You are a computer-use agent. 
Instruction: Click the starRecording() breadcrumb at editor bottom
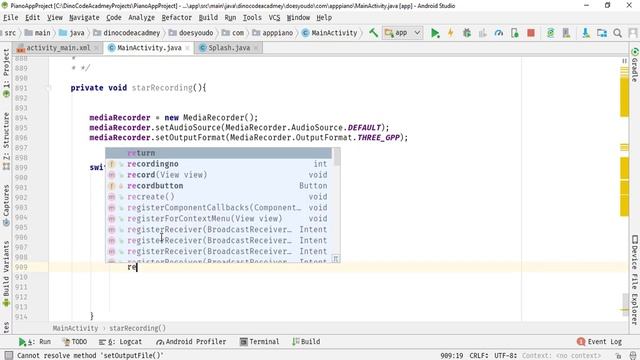(138, 328)
